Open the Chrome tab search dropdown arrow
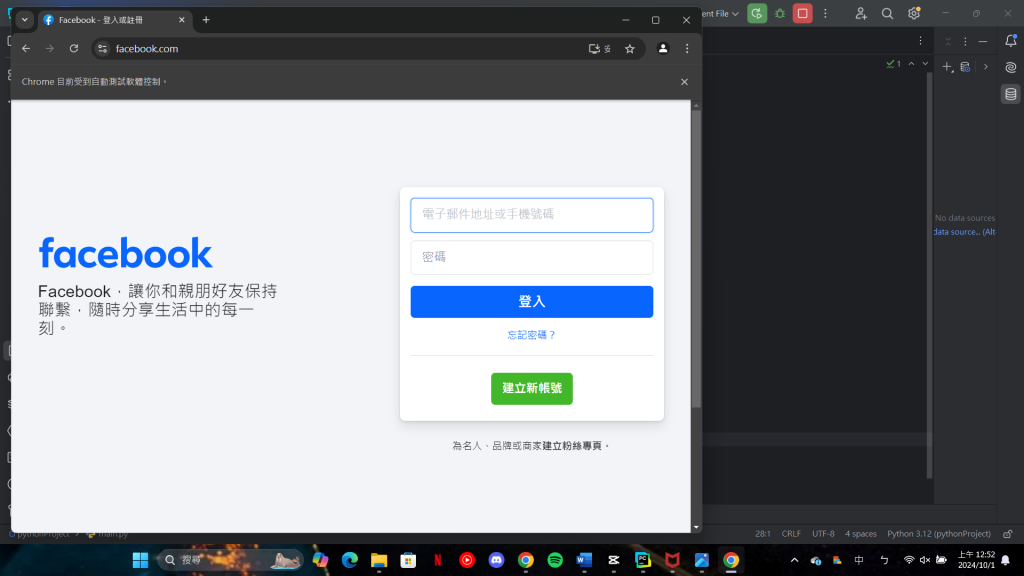 [25, 20]
